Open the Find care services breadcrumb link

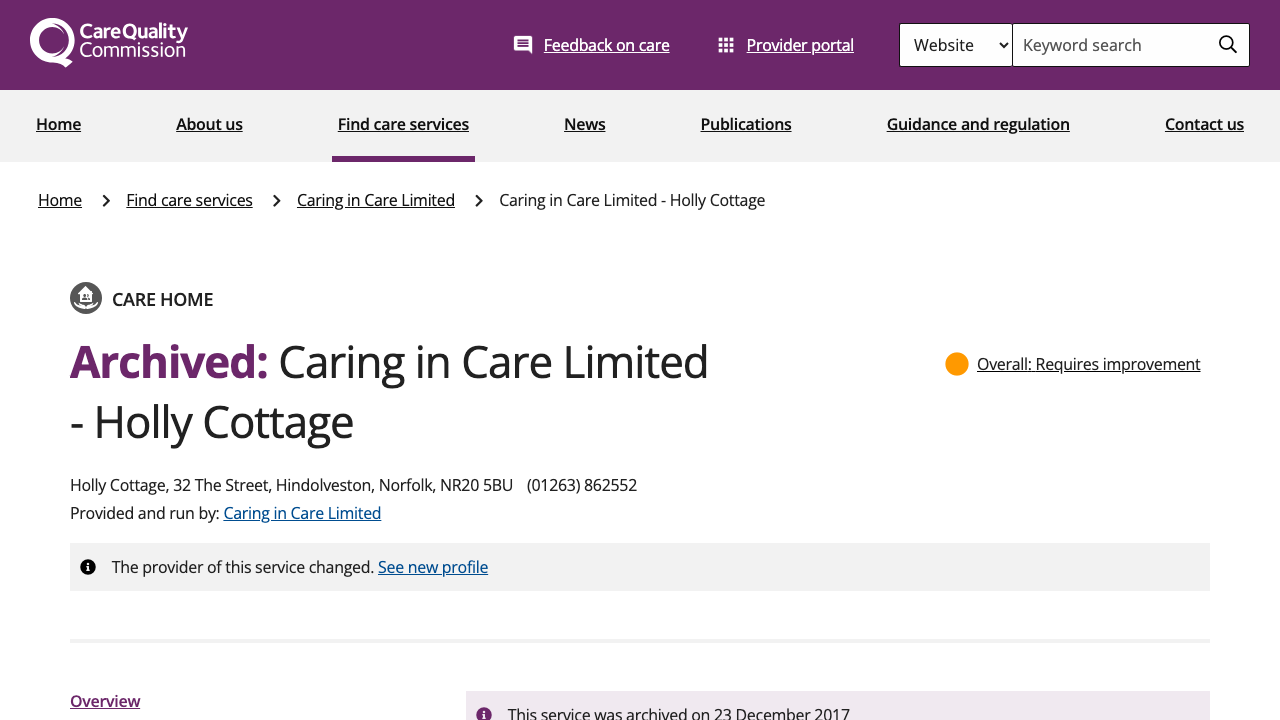click(189, 200)
